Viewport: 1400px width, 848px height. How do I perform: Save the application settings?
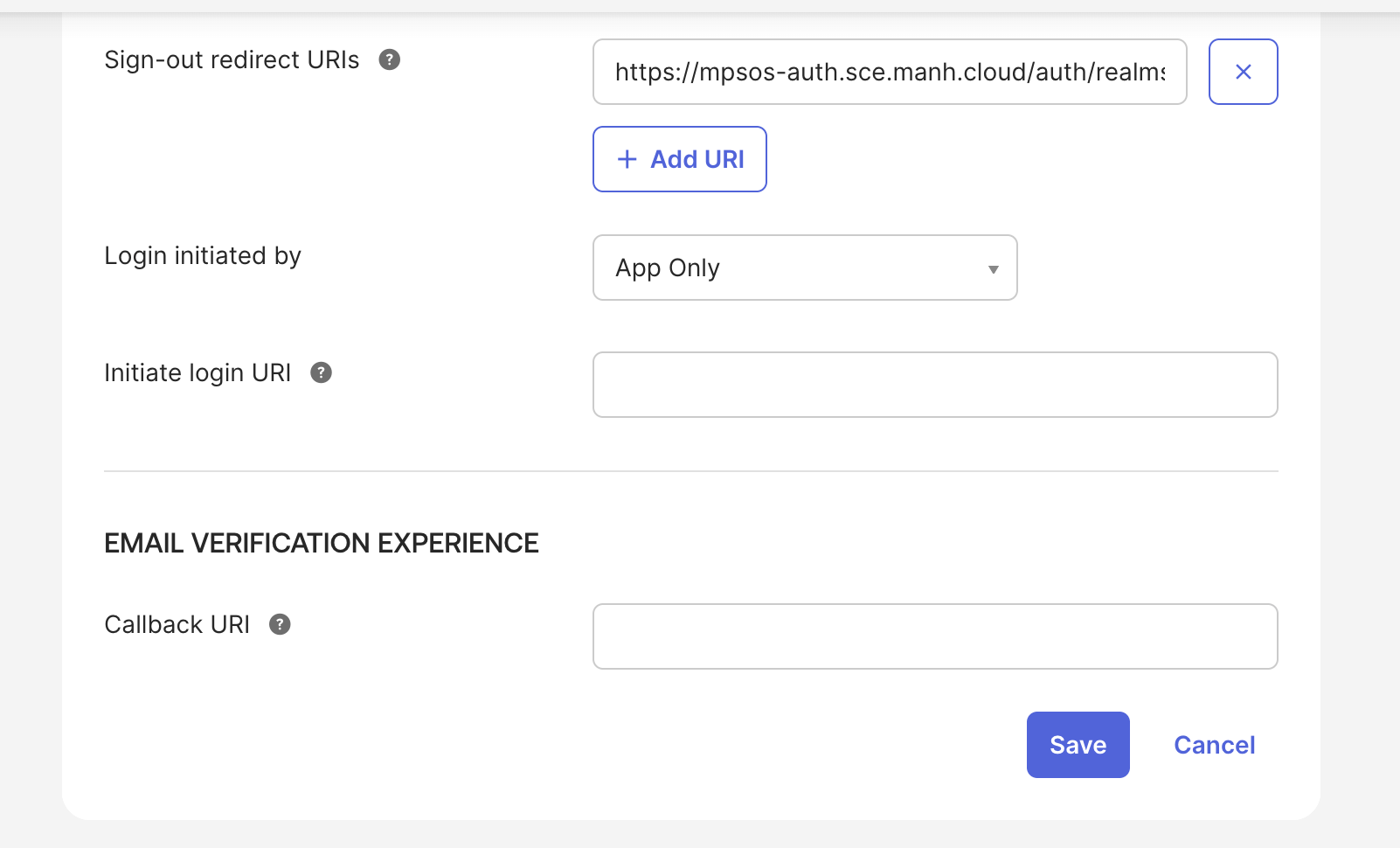(x=1078, y=745)
